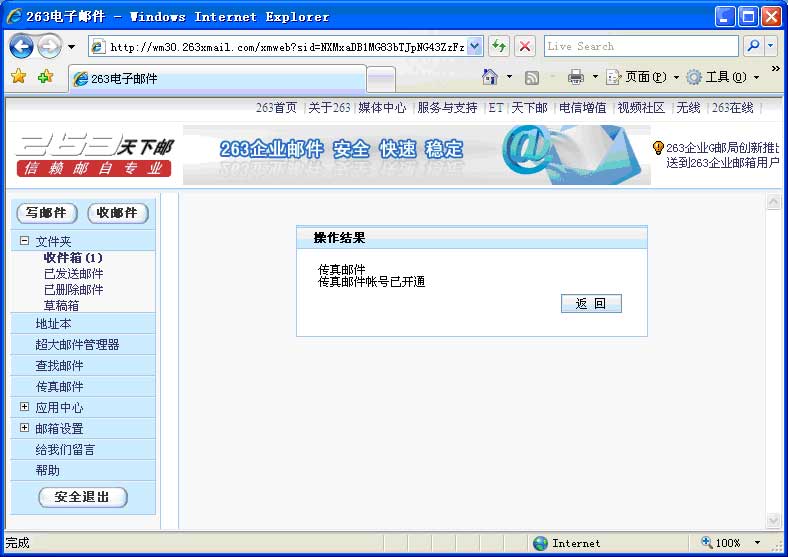Open the 已删除邮件 folder
788x557 pixels.
pos(73,290)
